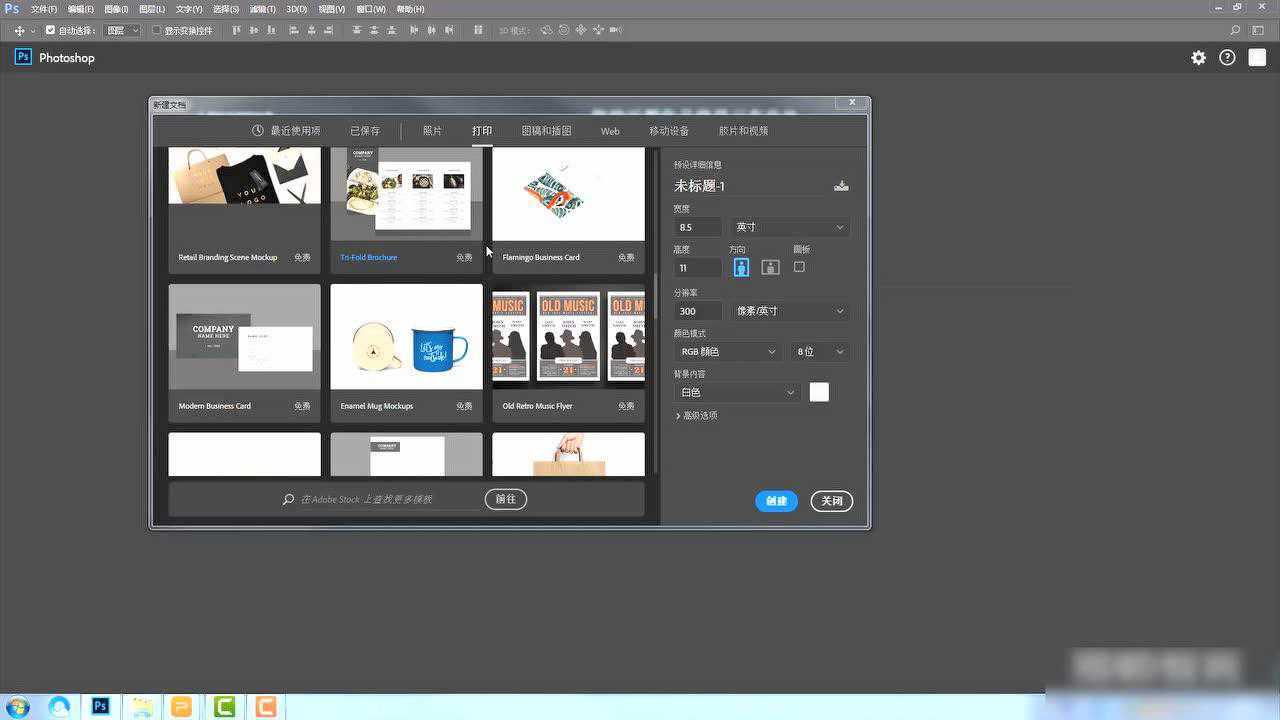1280x720 pixels.
Task: Open the search icon at top right
Action: coord(1236,30)
